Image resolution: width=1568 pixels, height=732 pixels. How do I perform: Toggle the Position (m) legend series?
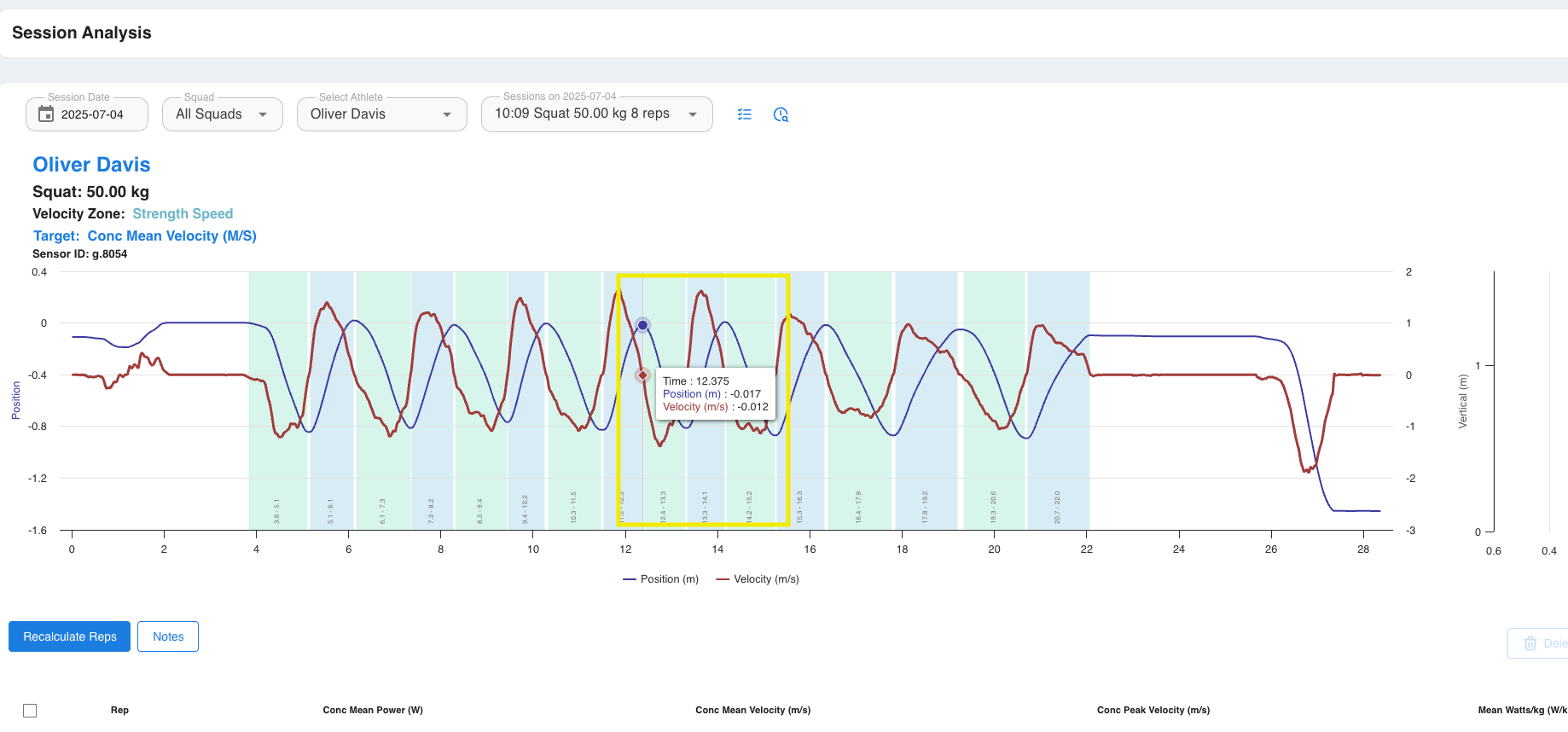(x=660, y=579)
